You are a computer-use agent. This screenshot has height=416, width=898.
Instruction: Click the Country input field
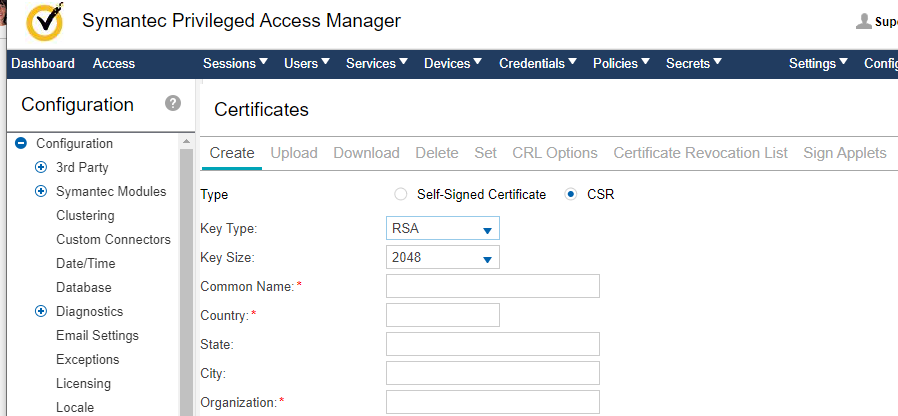point(442,315)
